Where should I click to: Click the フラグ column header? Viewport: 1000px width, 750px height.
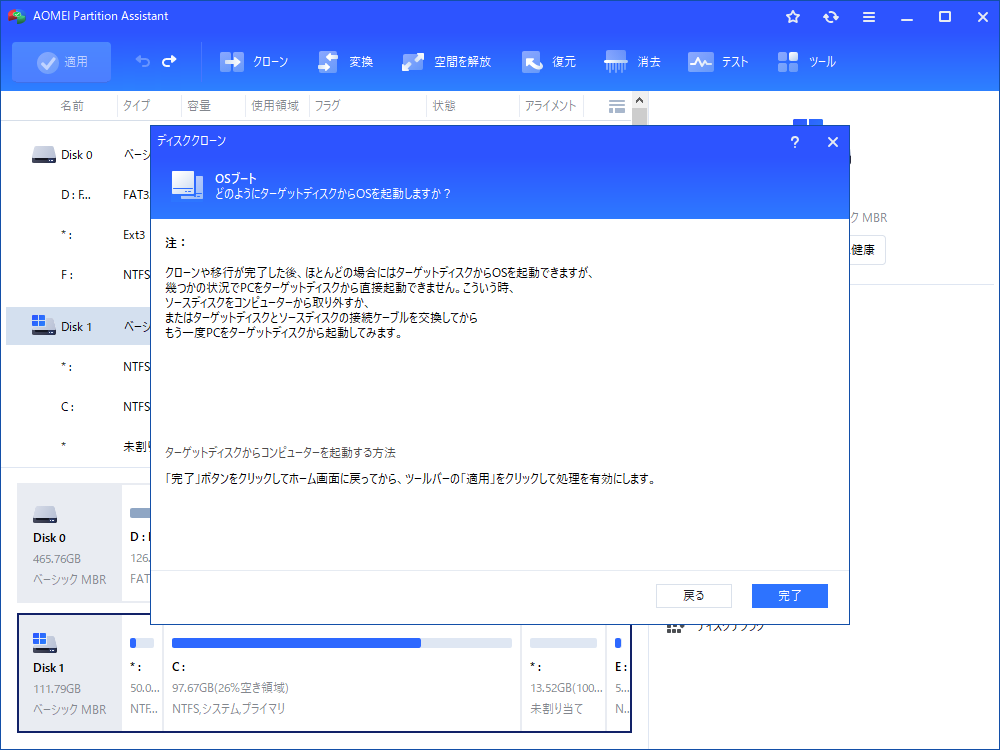(327, 106)
